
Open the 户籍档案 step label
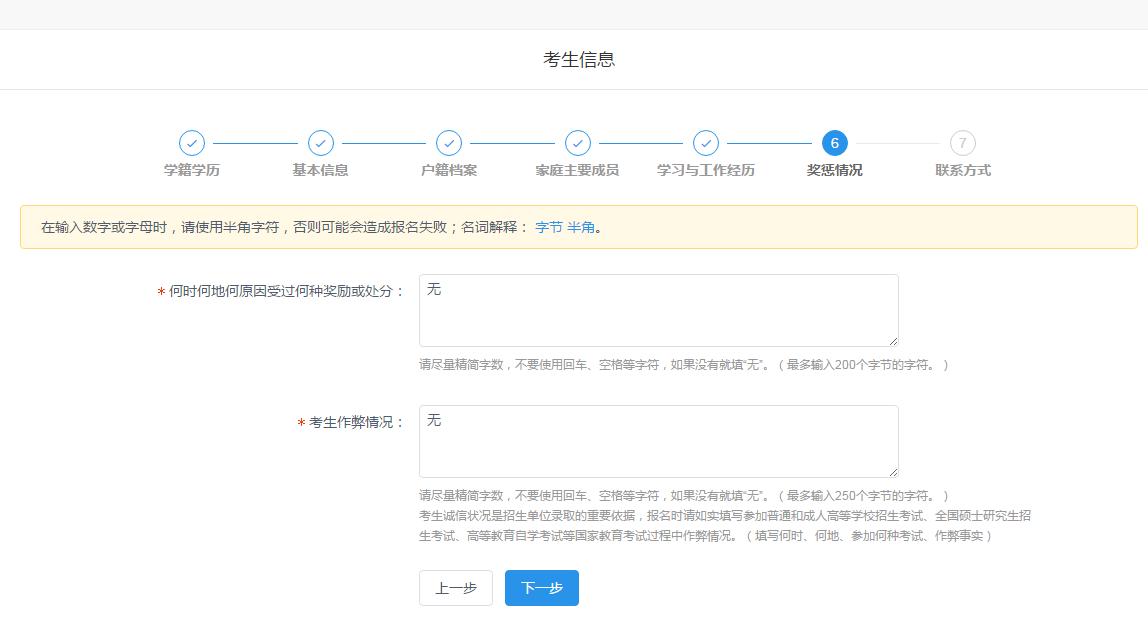point(449,170)
